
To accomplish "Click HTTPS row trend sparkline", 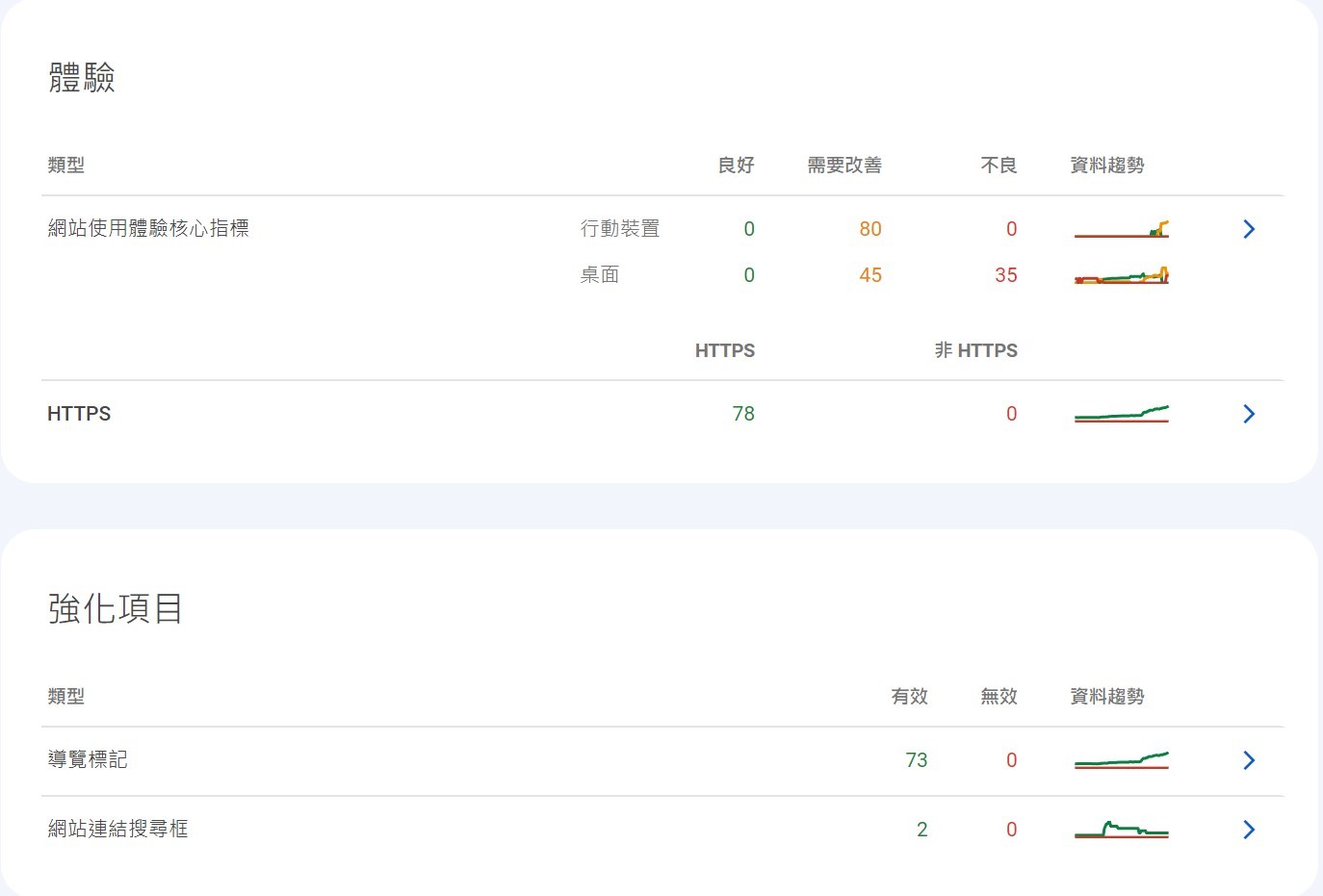I will tap(1122, 414).
